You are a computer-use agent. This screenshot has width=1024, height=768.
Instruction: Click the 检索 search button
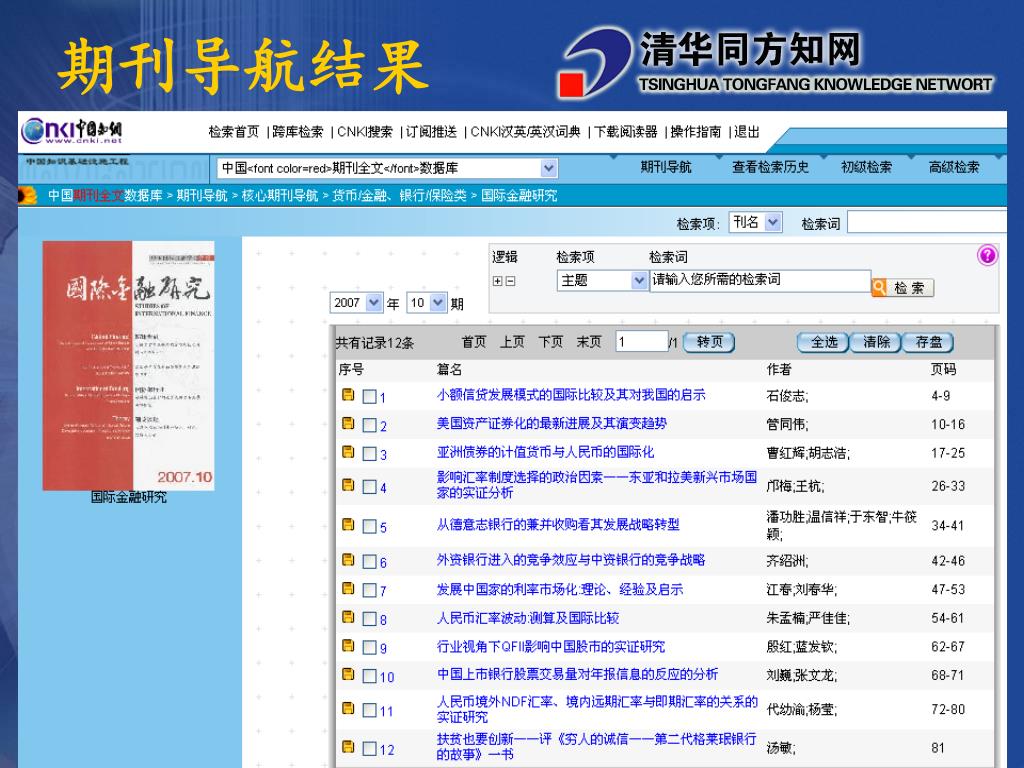click(x=903, y=288)
